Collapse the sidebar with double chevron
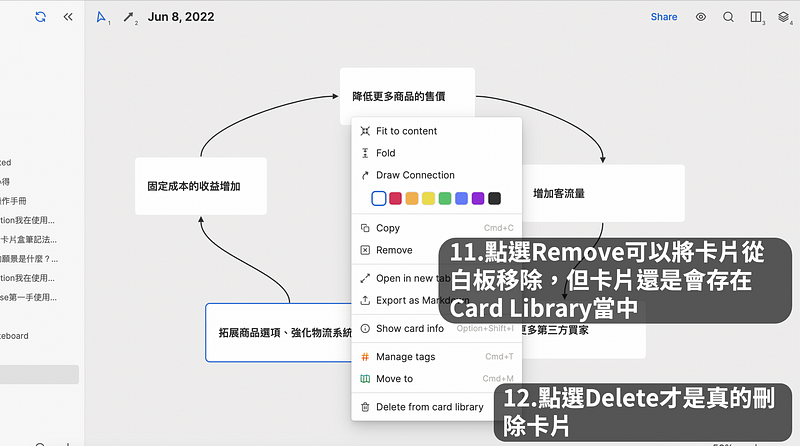The height and width of the screenshot is (446, 800). 68,17
